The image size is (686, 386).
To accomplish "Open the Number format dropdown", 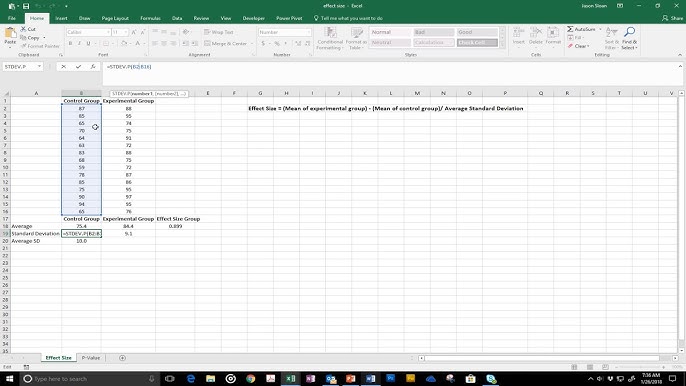I will click(x=308, y=32).
